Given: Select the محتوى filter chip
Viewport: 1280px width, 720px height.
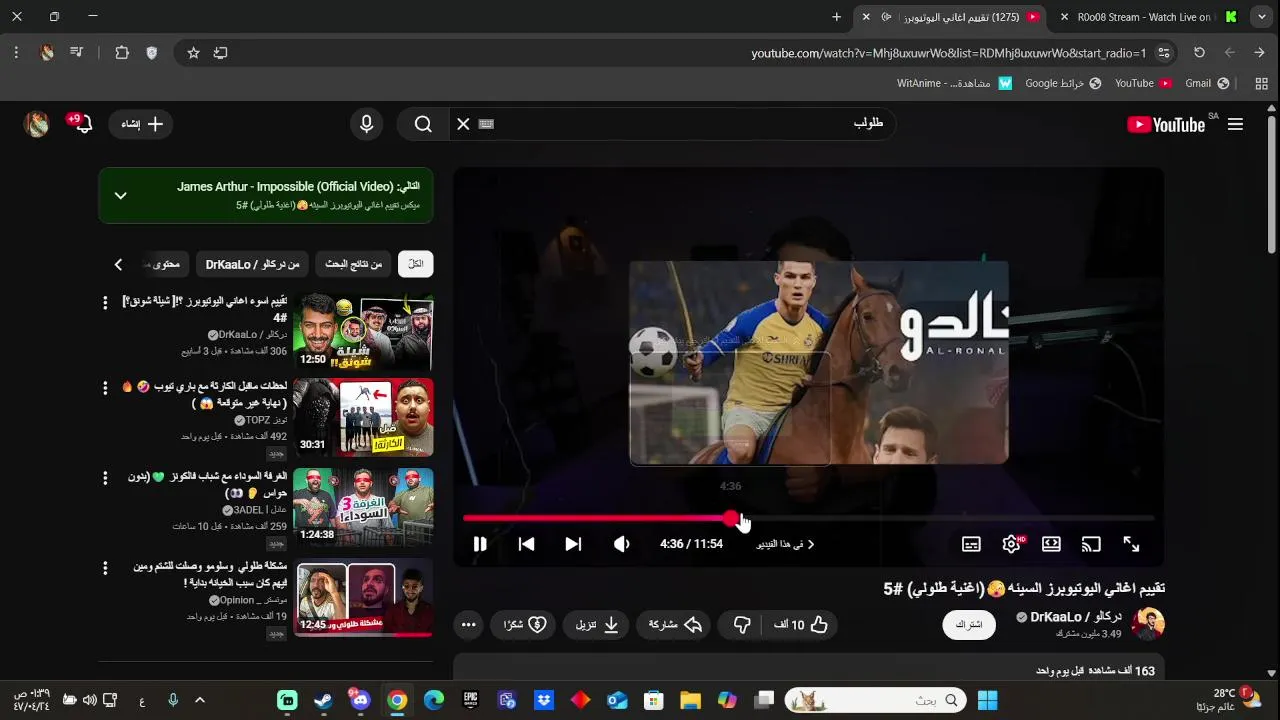Looking at the screenshot, I should tap(163, 264).
